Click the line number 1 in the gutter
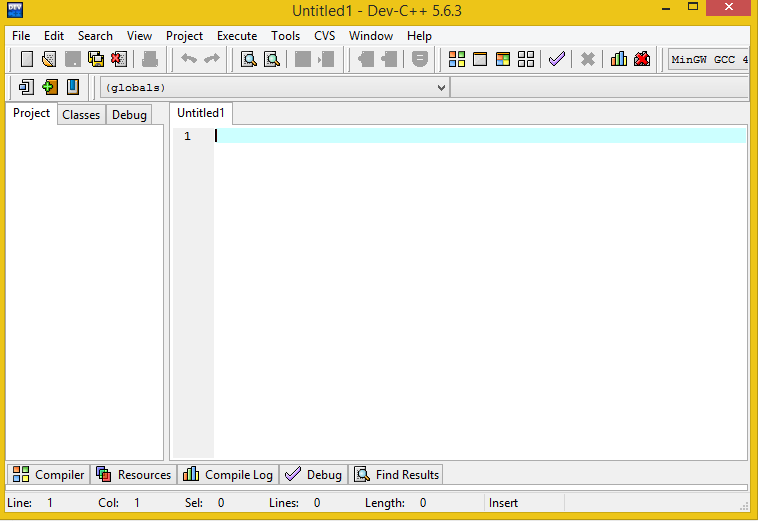This screenshot has height=521, width=758. 188,136
